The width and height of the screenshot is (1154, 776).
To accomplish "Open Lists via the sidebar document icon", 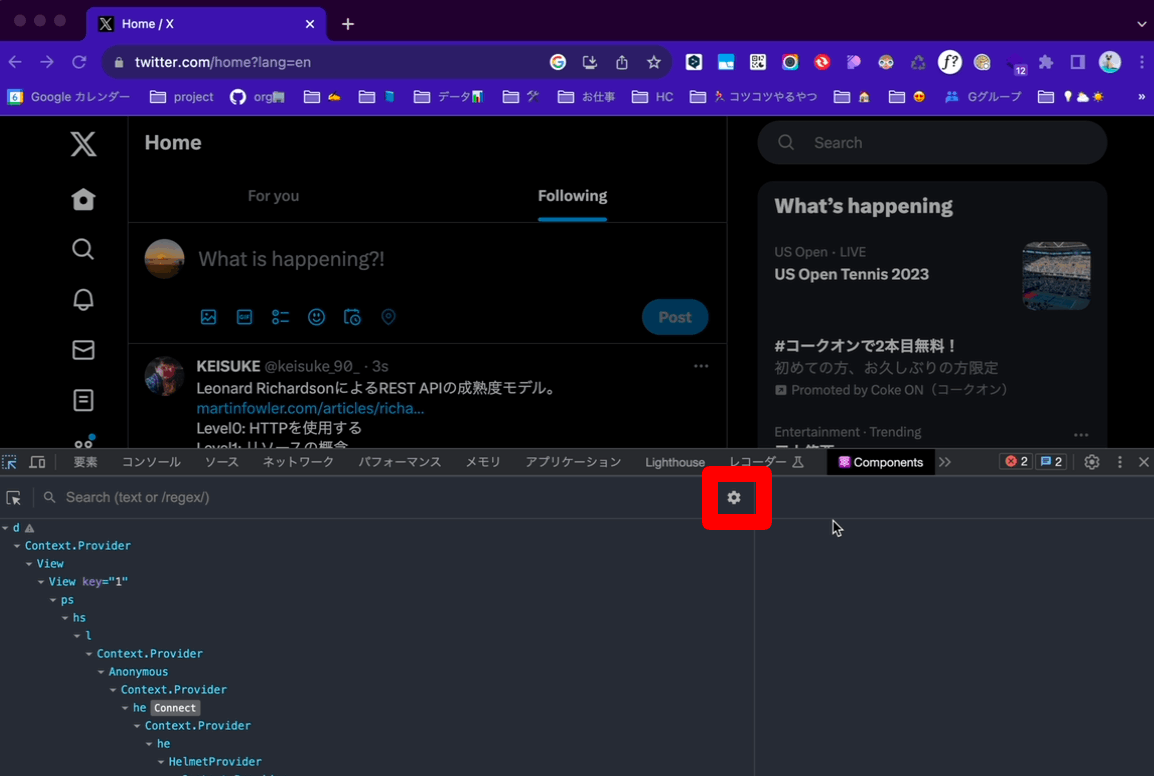I will (83, 400).
